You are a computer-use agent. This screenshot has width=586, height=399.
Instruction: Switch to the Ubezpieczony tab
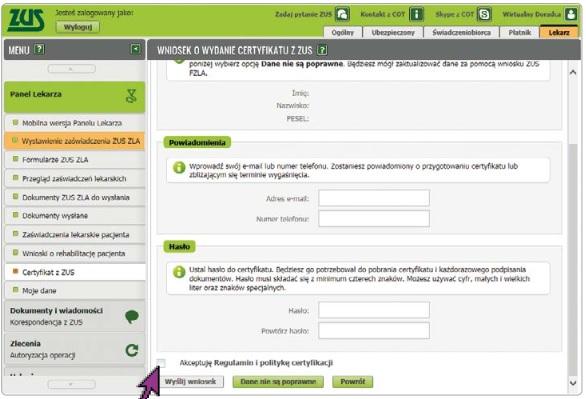click(393, 33)
